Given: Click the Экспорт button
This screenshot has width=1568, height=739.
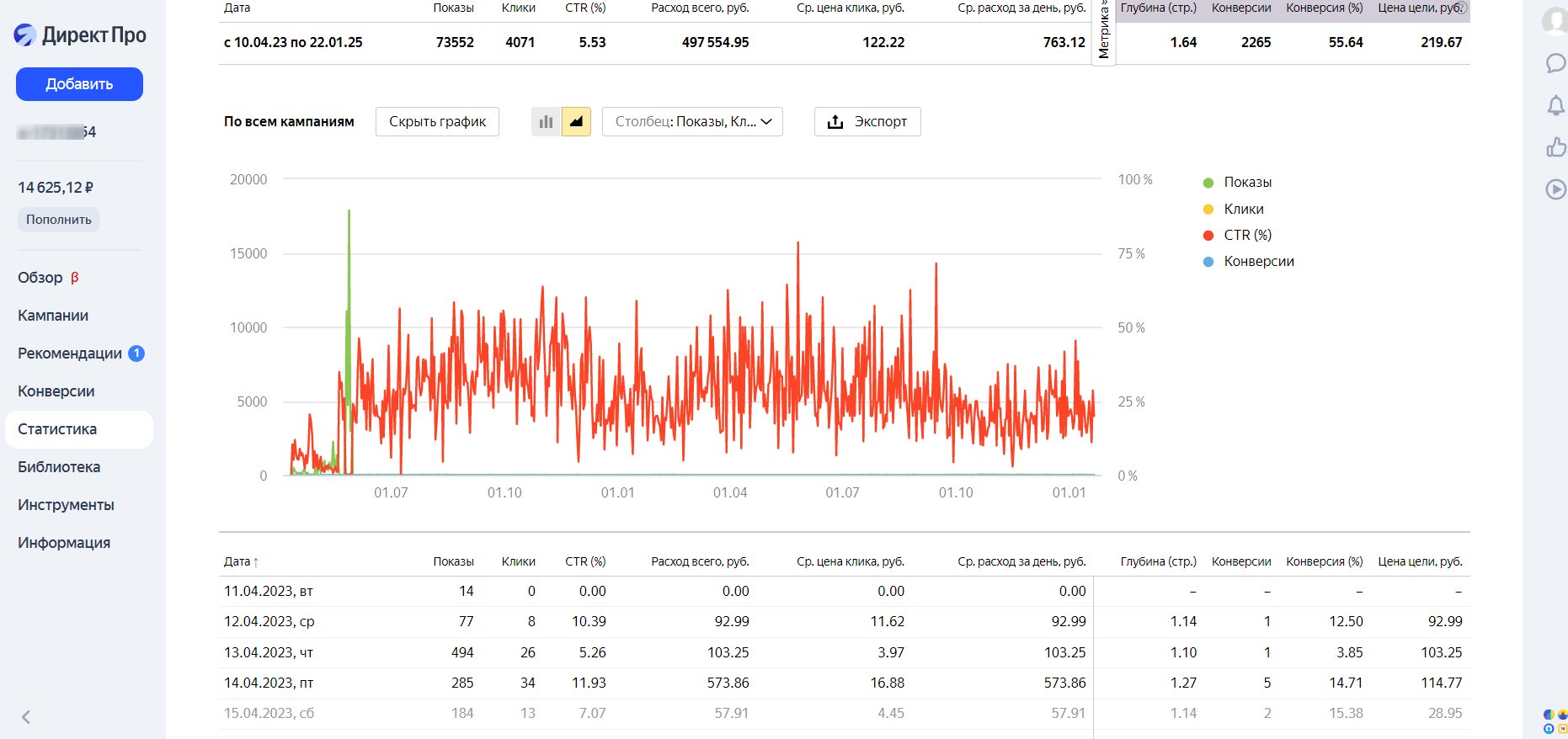Looking at the screenshot, I should [x=867, y=122].
